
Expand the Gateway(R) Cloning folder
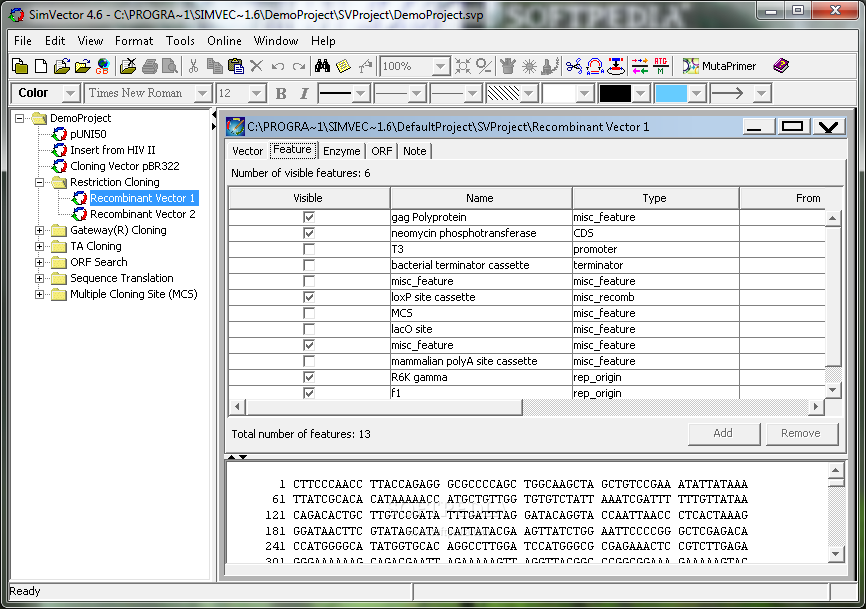coord(40,230)
